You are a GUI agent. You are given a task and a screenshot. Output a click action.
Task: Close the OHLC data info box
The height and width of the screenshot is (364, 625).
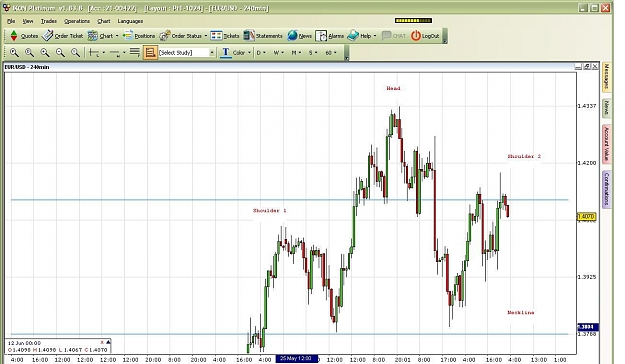tap(102, 342)
